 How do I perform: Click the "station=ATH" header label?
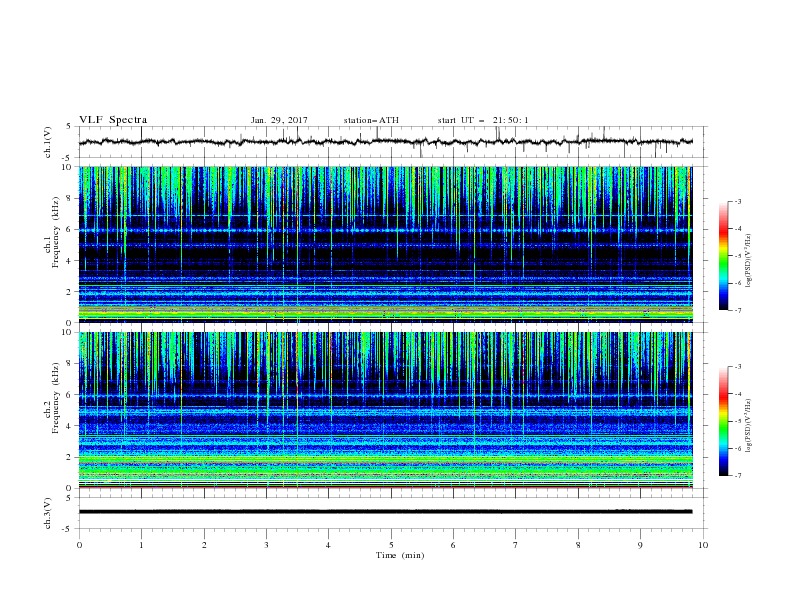coord(371,120)
